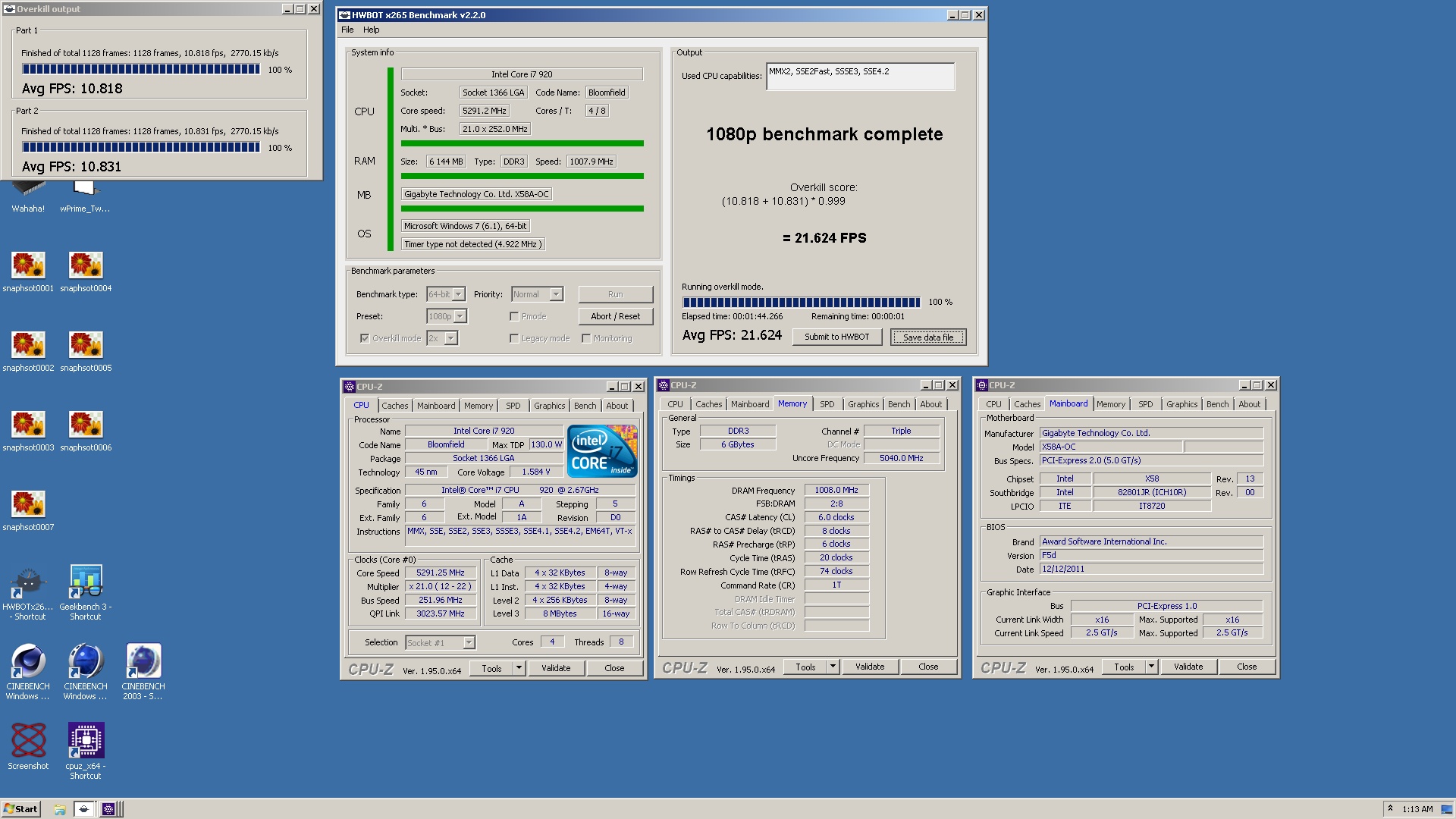Open the Socket #1 selection dropdown
Viewport: 1456px width, 819px height.
[x=469, y=643]
